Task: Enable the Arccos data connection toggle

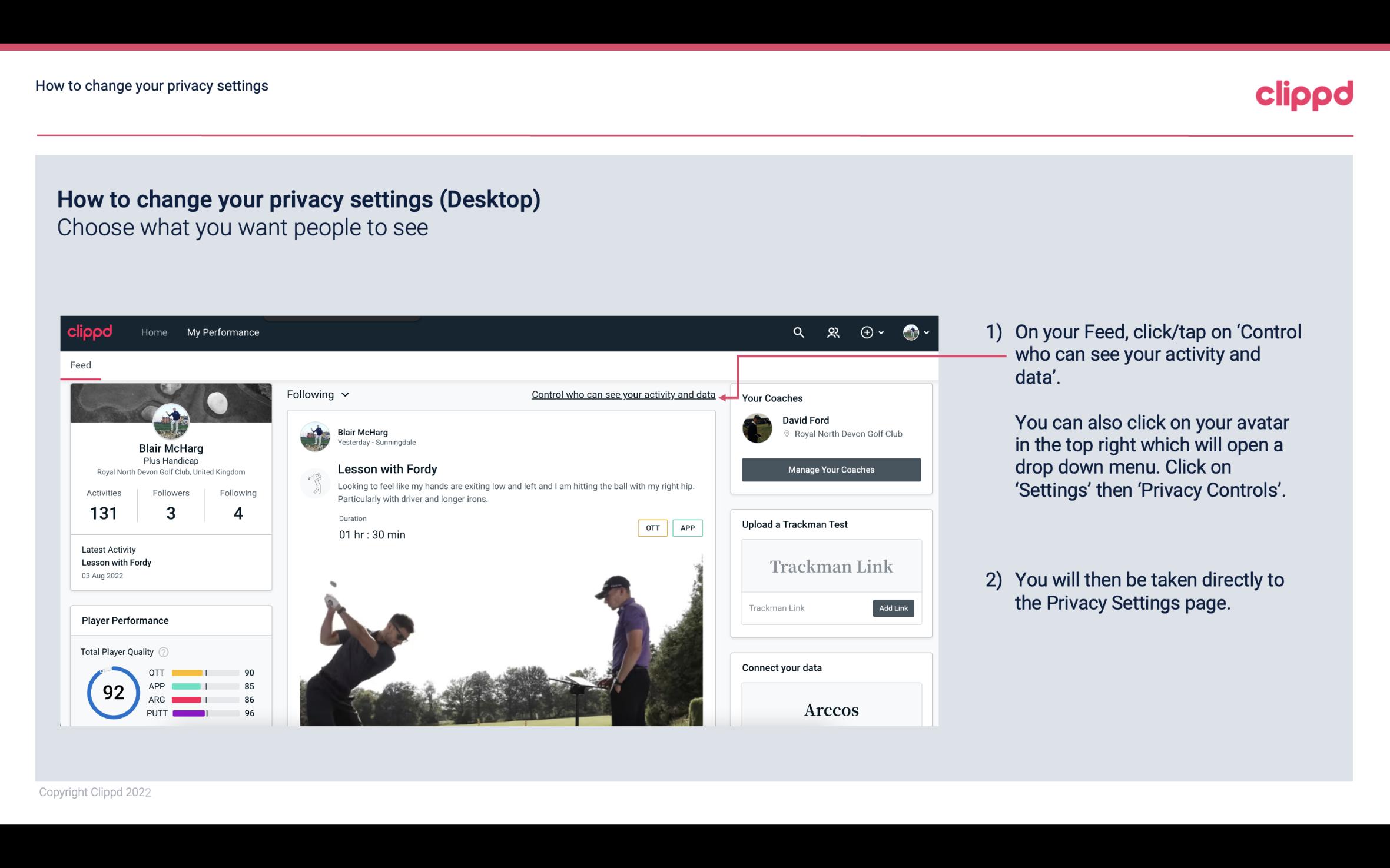Action: click(830, 711)
